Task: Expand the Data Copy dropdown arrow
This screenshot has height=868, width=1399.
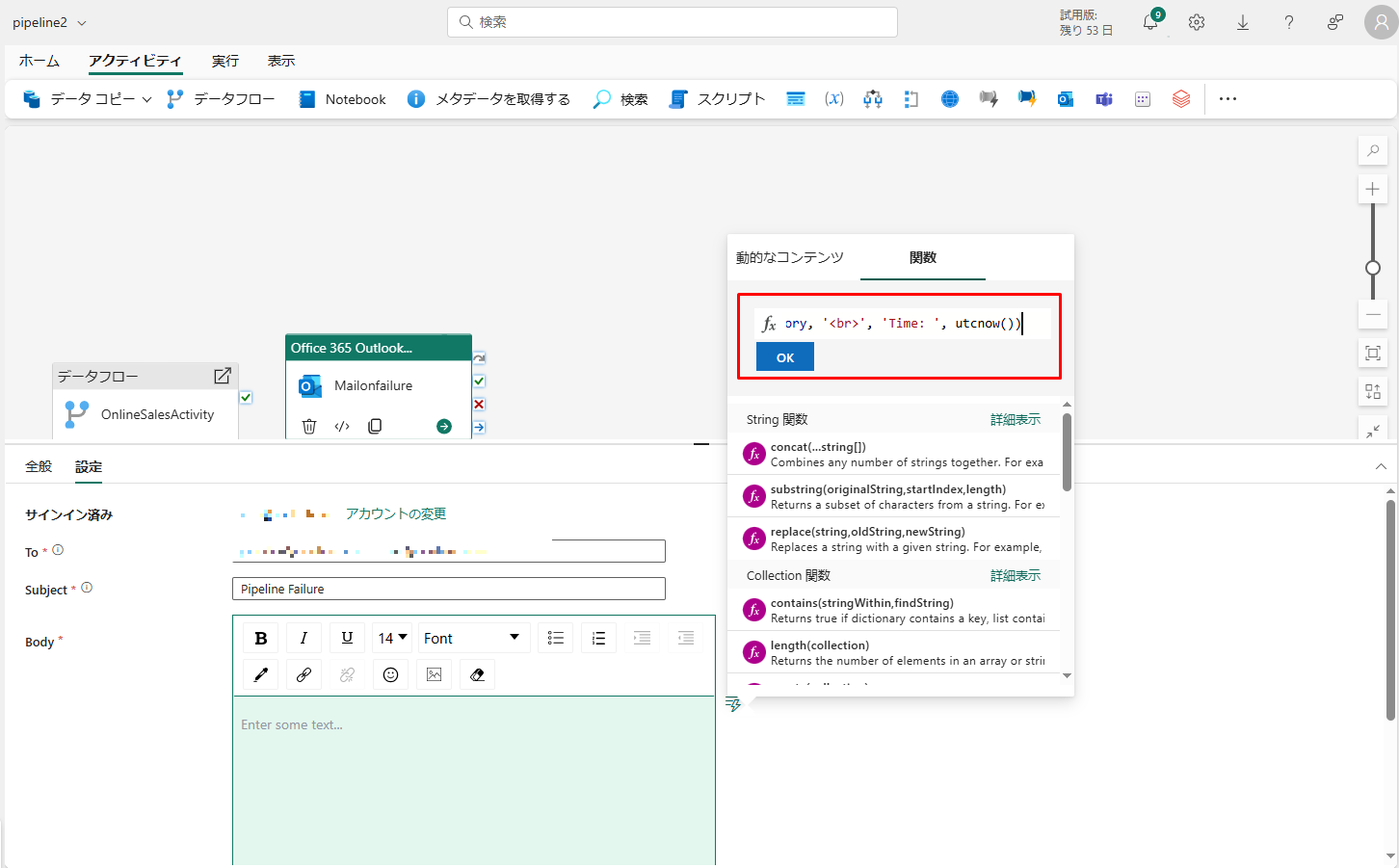Action: point(146,99)
